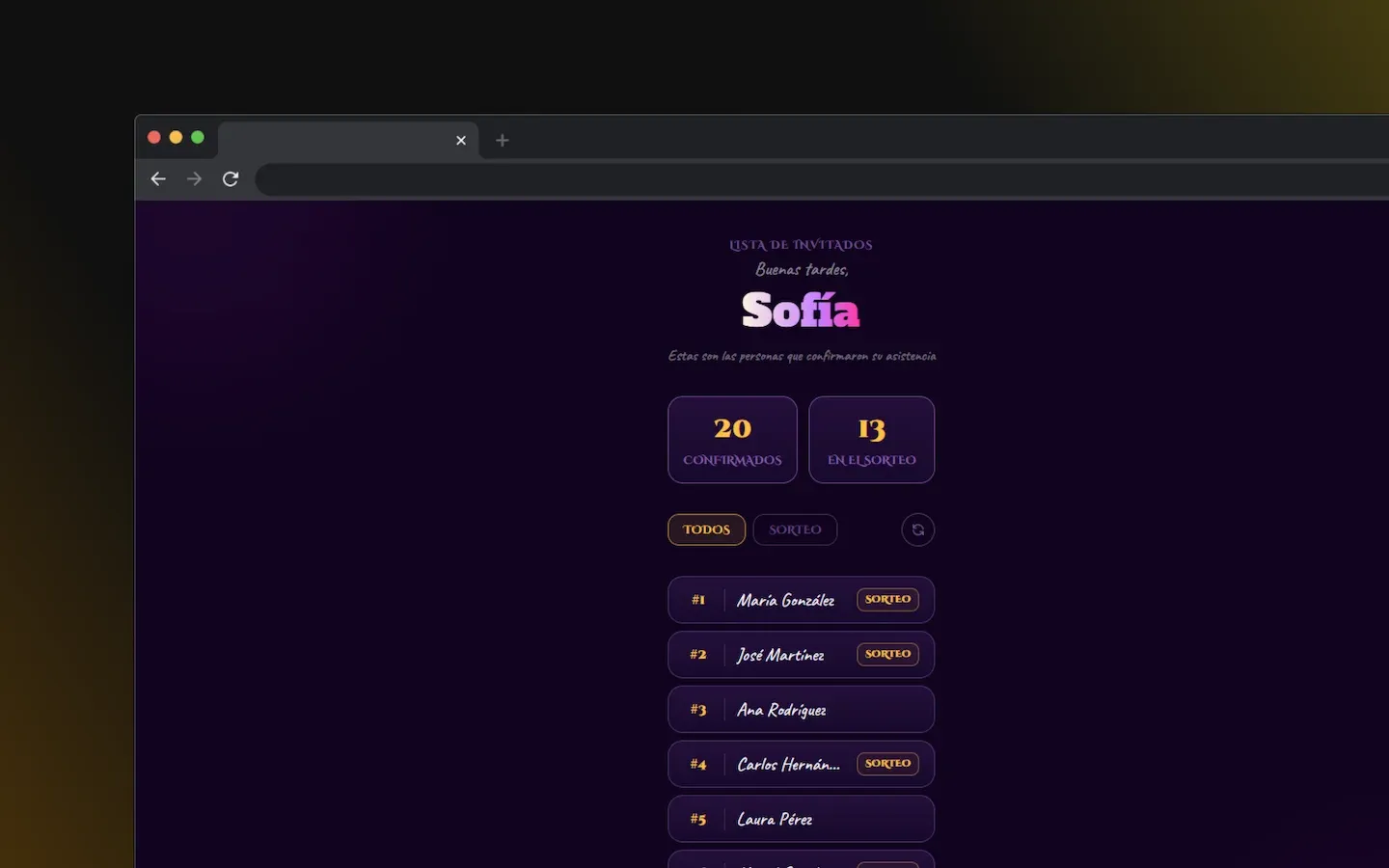
Task: Click the 13 En el sorteo stat card
Action: coord(871,440)
